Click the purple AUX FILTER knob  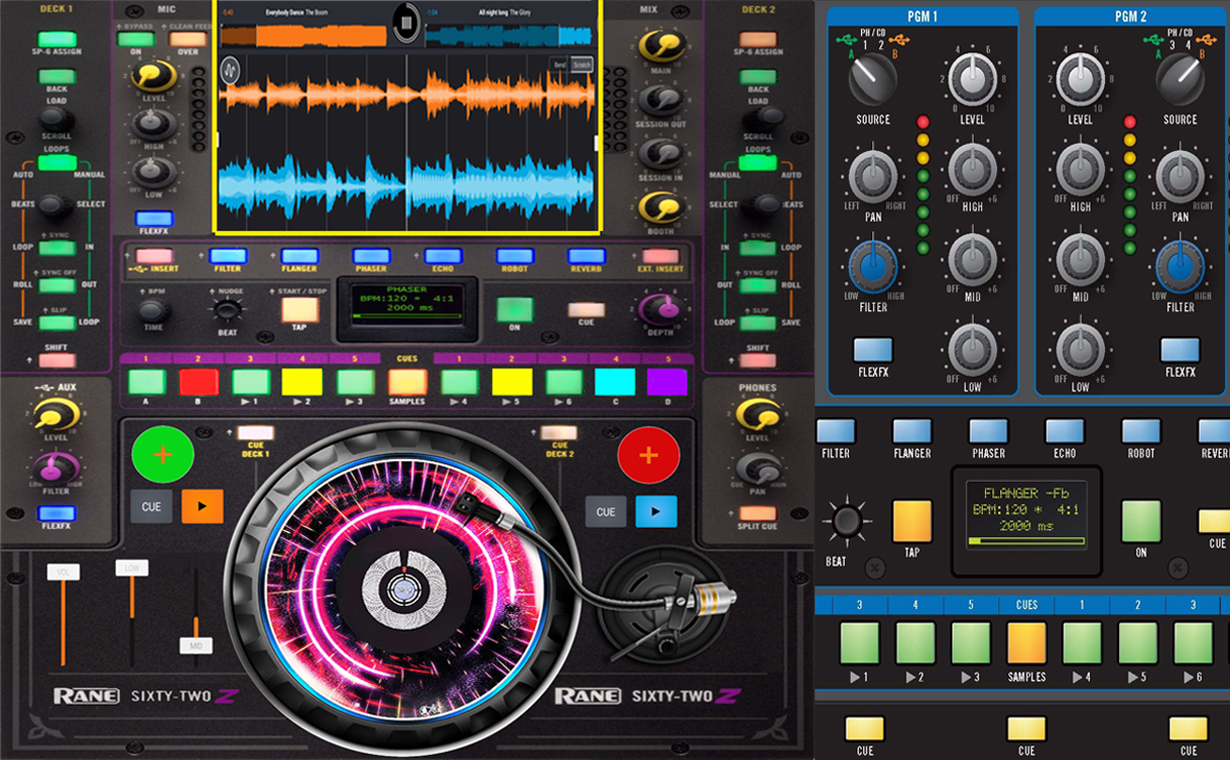55,469
